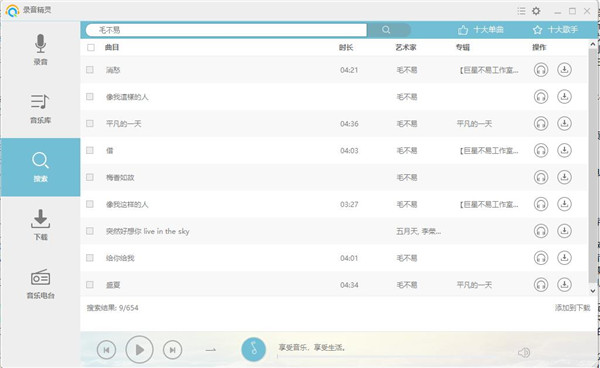Download the song 盛夏
The height and width of the screenshot is (368, 600).
click(x=564, y=285)
